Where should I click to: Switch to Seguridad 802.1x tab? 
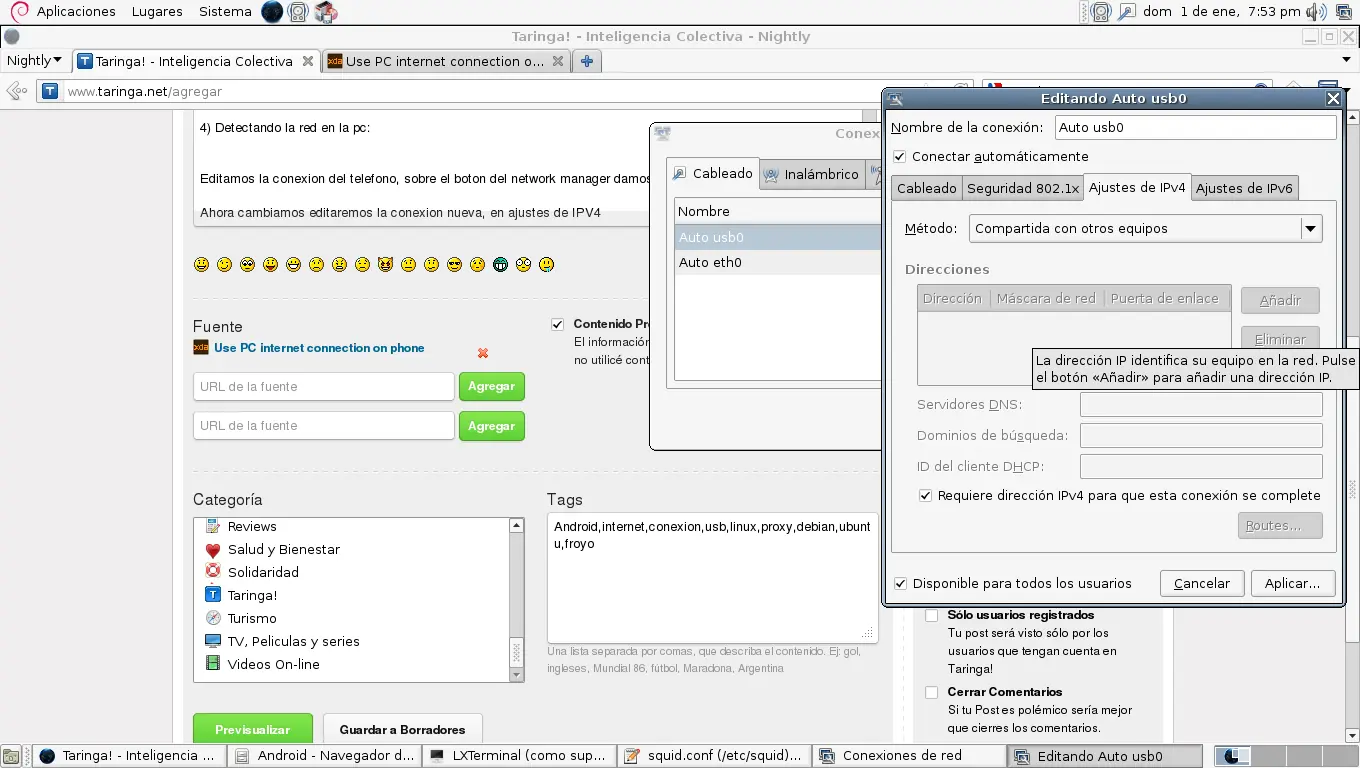(1023, 188)
